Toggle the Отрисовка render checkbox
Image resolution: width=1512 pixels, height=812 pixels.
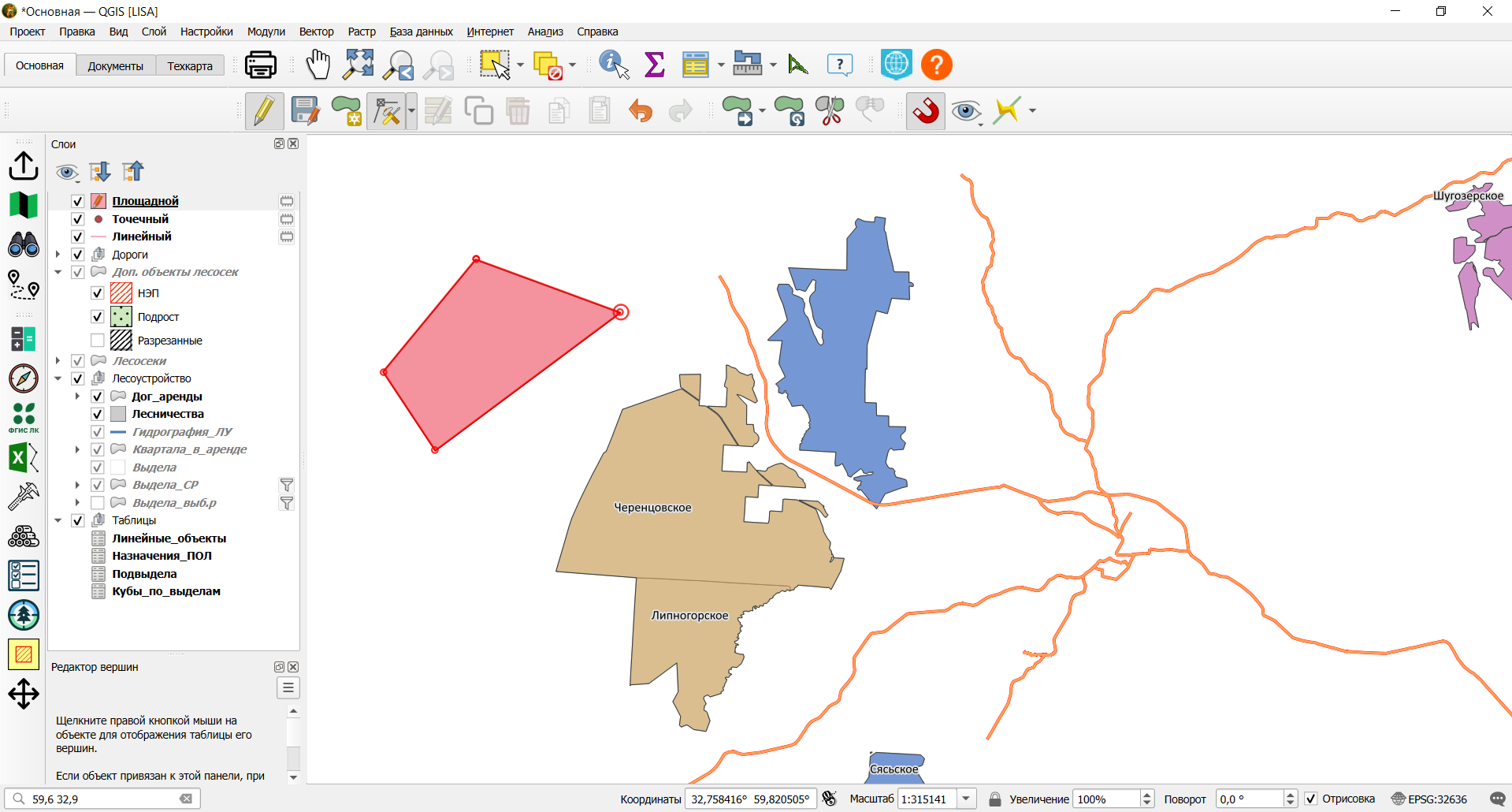(x=1311, y=799)
